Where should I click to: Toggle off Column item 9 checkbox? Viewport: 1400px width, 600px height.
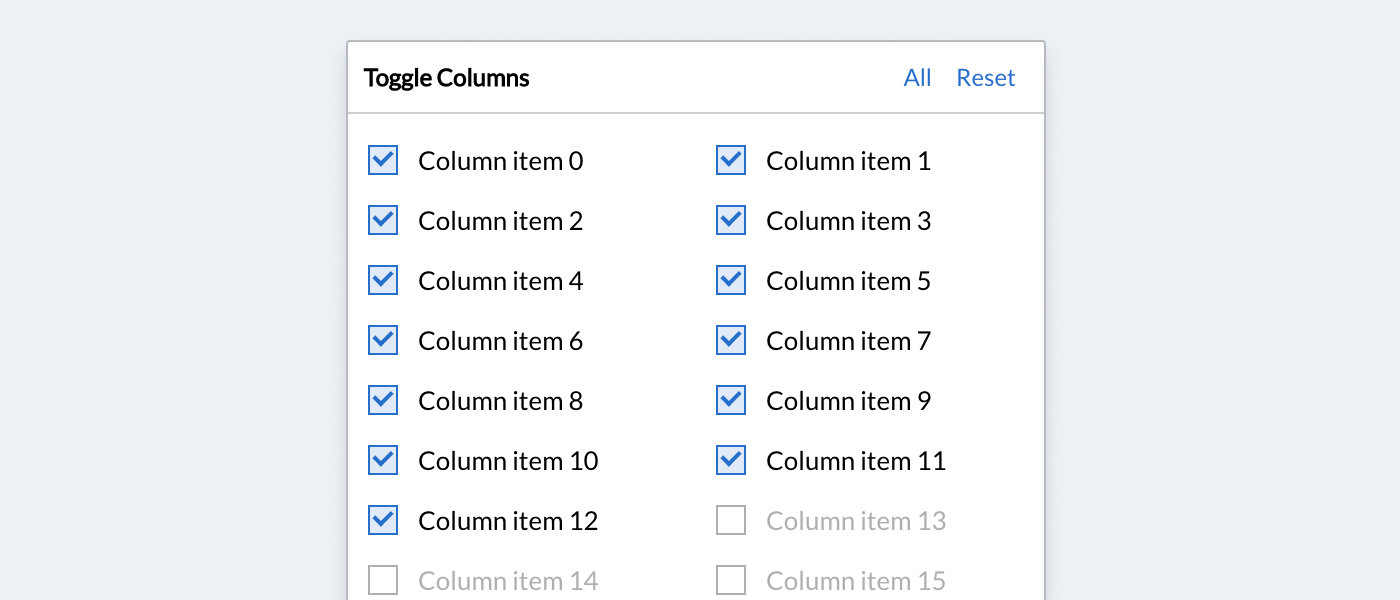tap(731, 400)
